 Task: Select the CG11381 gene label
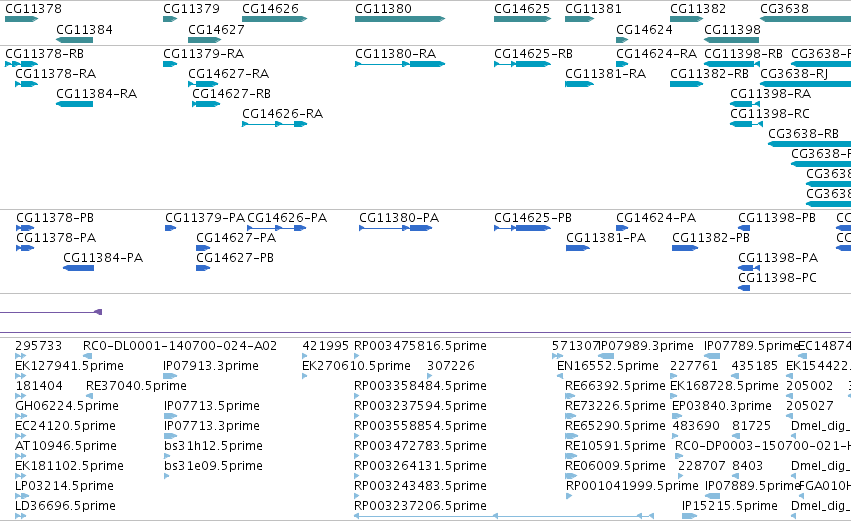593,9
